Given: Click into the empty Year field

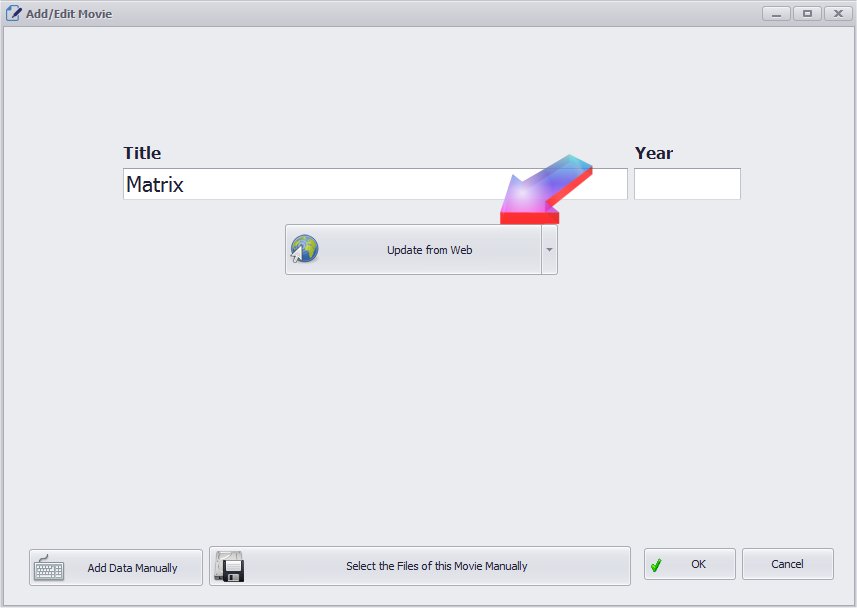Looking at the screenshot, I should click(x=687, y=184).
